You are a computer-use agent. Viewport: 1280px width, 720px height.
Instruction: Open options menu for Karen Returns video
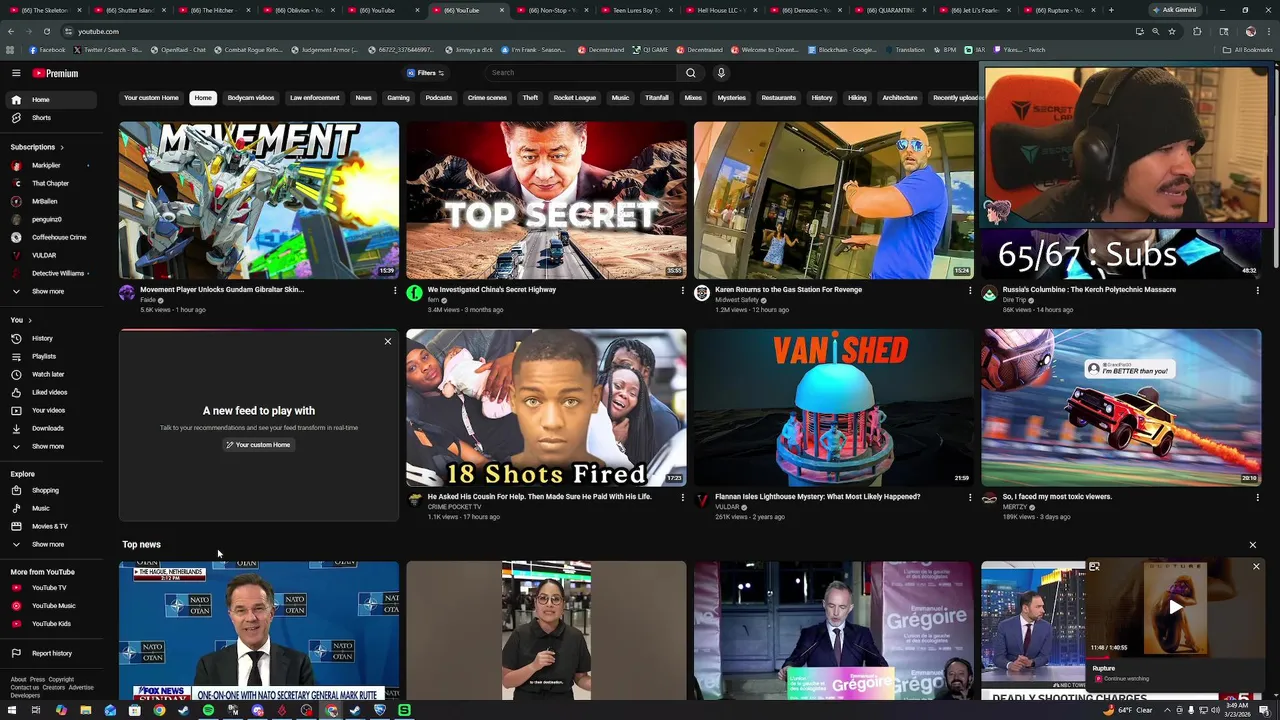tap(970, 291)
